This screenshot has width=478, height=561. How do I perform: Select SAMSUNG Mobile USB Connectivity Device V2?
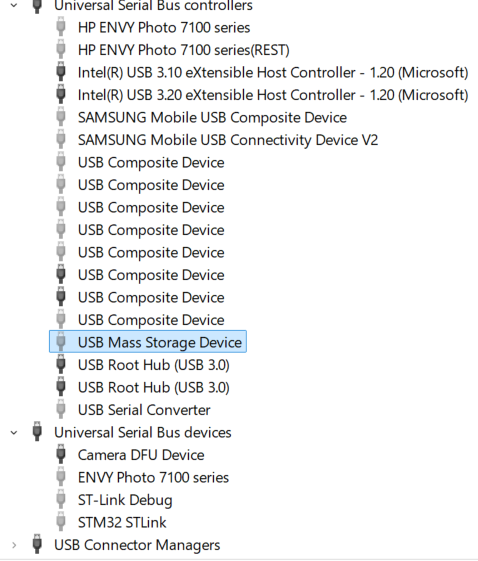tap(228, 140)
